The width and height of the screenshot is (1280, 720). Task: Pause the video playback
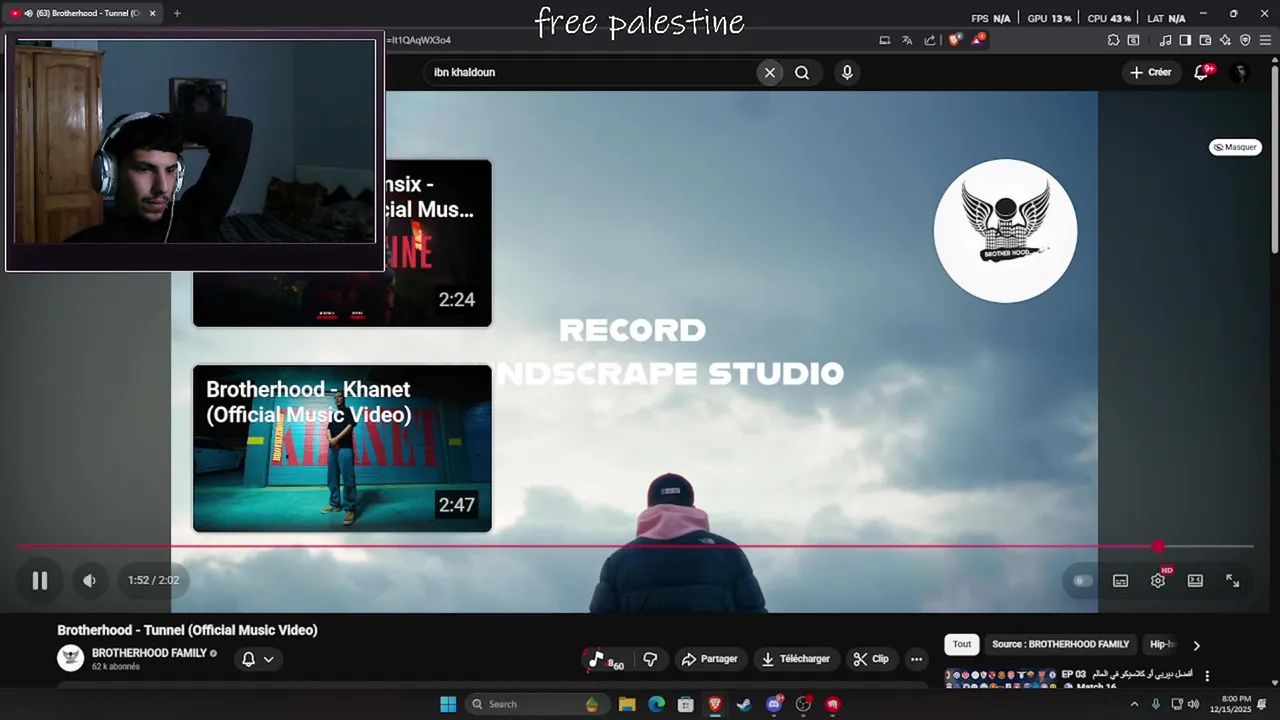tap(40, 580)
